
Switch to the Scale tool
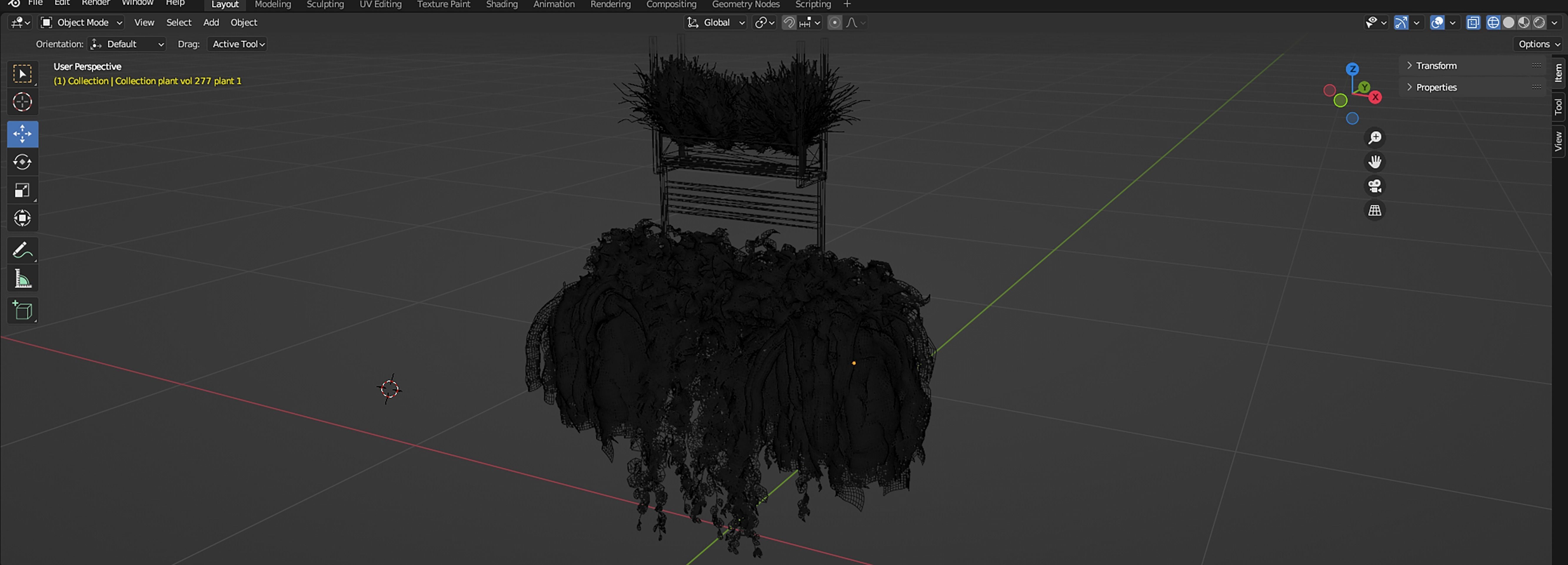(23, 191)
